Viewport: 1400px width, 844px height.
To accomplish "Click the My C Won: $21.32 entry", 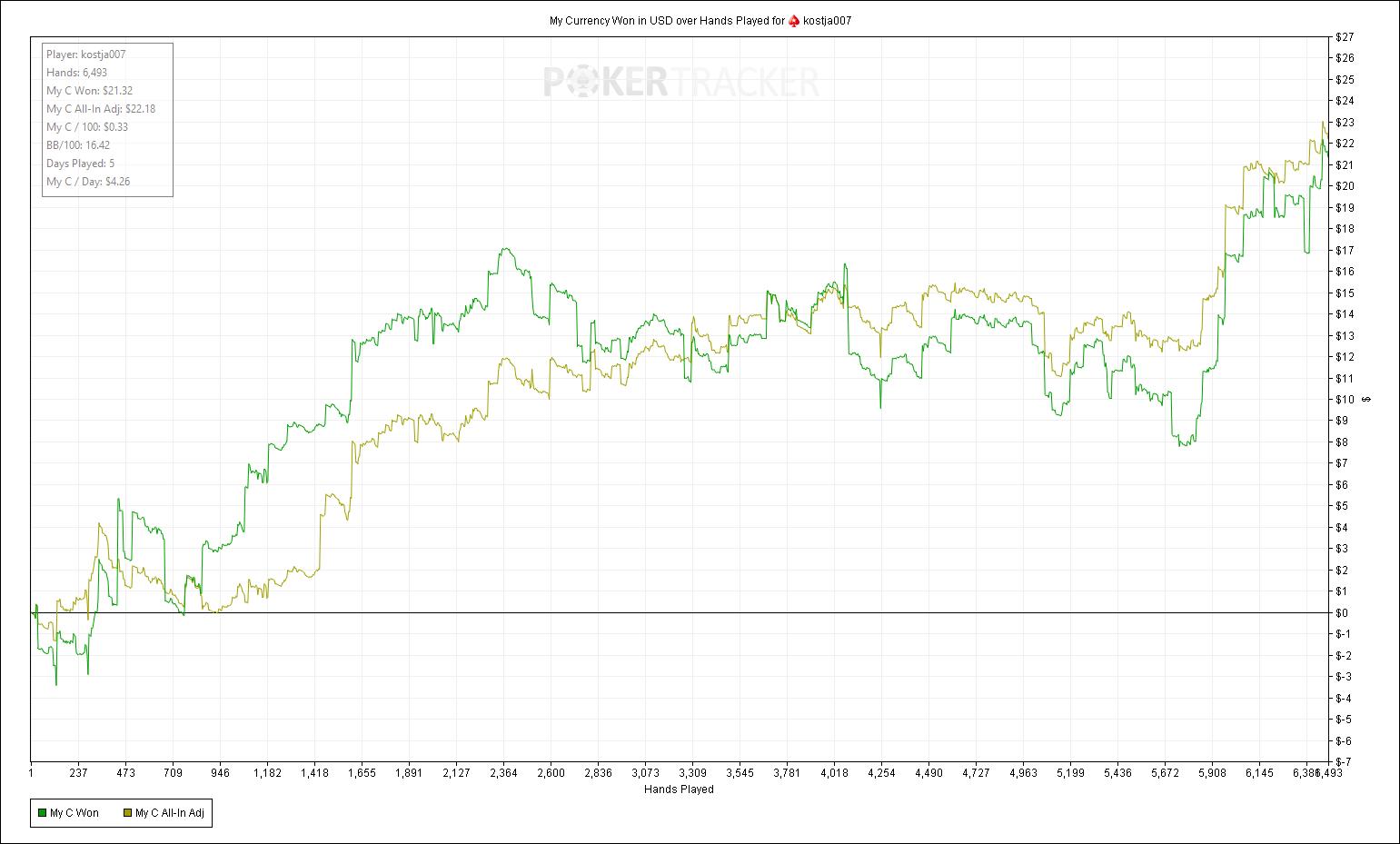I will [90, 91].
